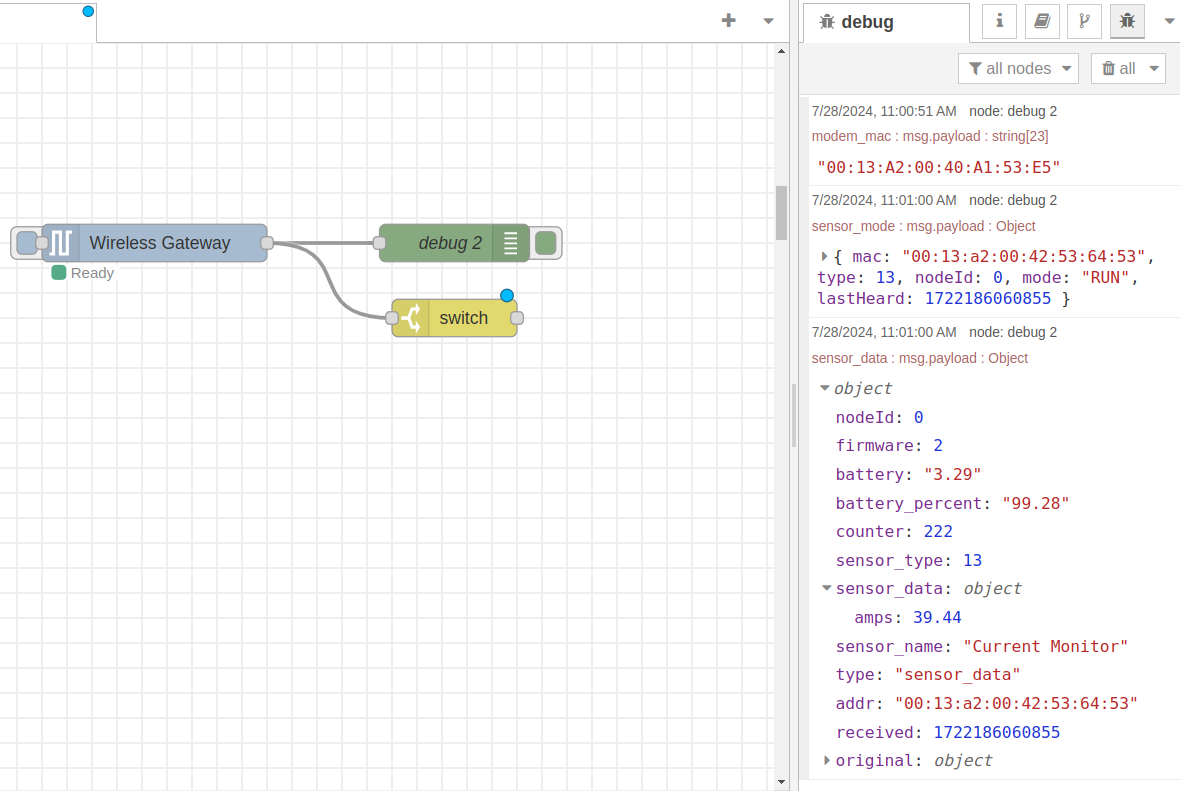
Task: Click 'node: debug 2' beside the sensor_mode message
Action: point(1013,200)
